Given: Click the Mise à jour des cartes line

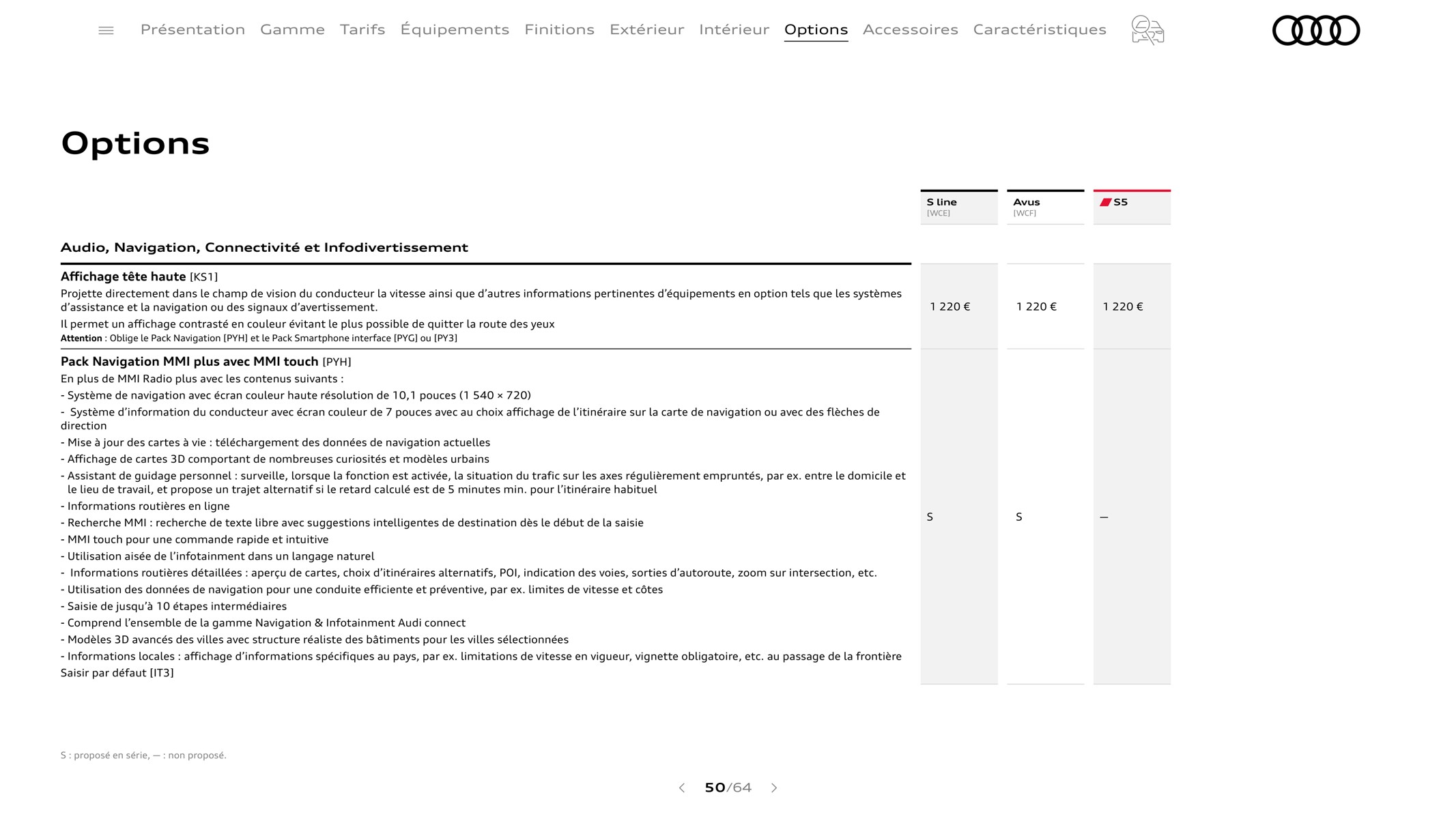Looking at the screenshot, I should (275, 442).
